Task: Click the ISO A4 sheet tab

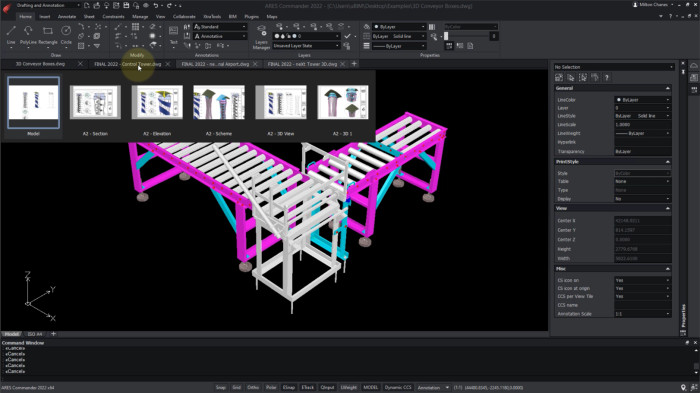Action: pyautogui.click(x=35, y=334)
